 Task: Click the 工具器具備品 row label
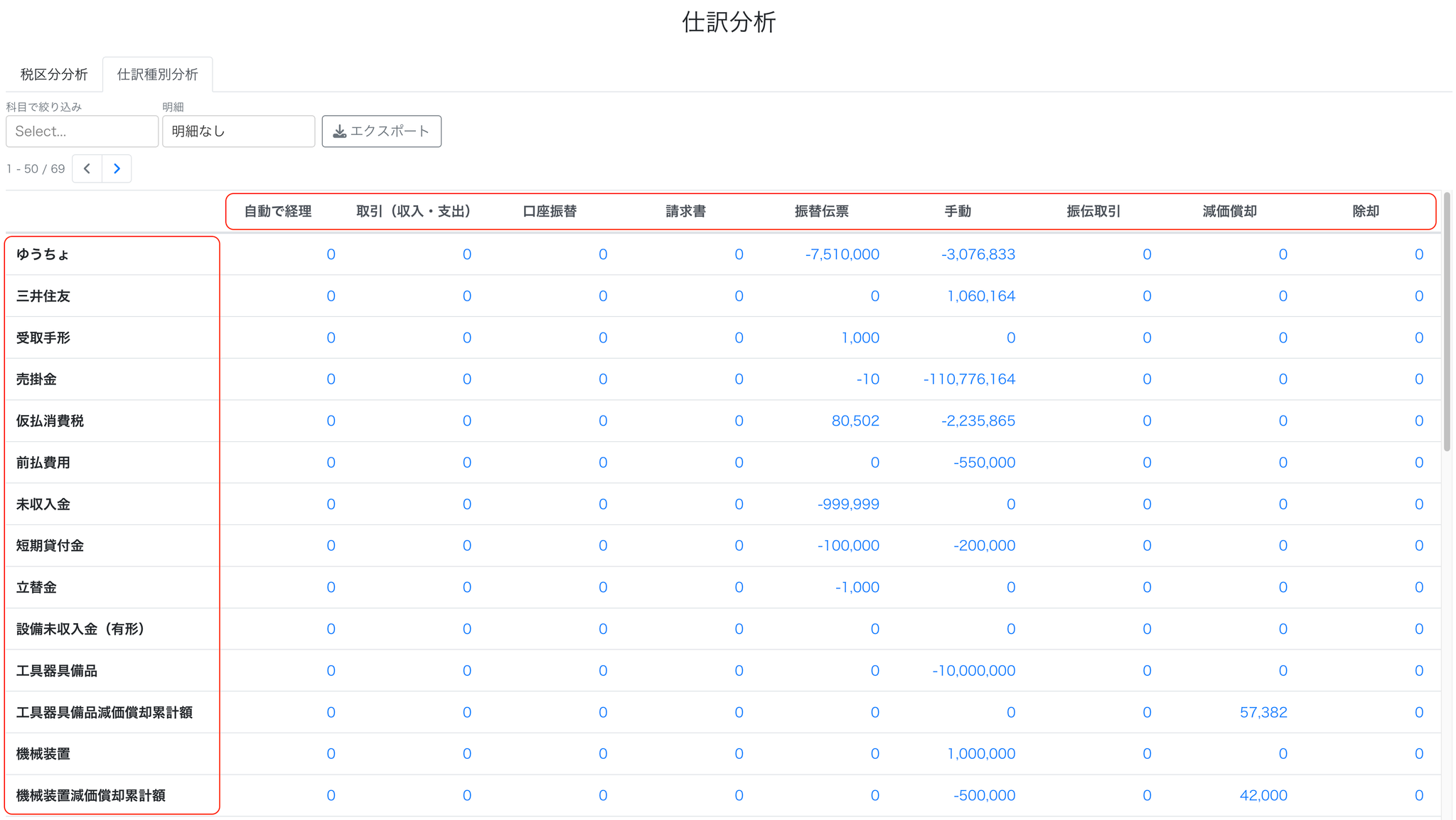click(x=56, y=671)
